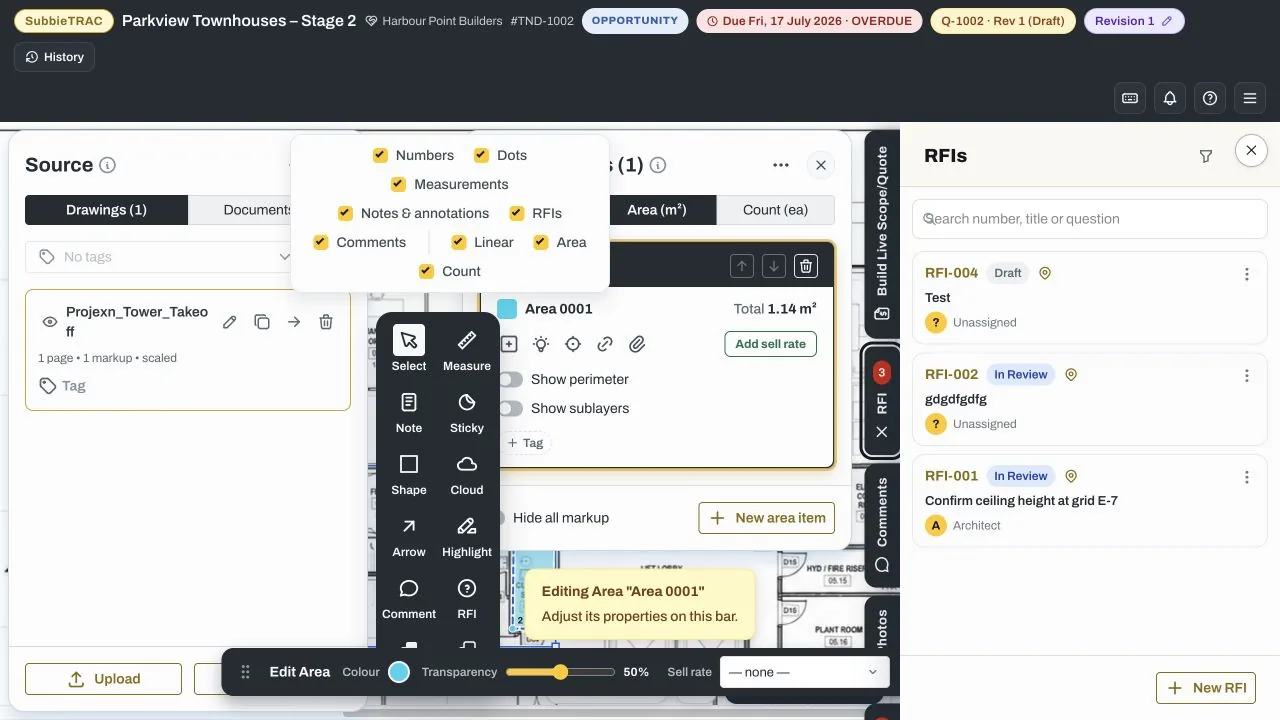
Task: Duplicate the Projexn_Tower_Takeoff drawing
Action: coord(262,322)
